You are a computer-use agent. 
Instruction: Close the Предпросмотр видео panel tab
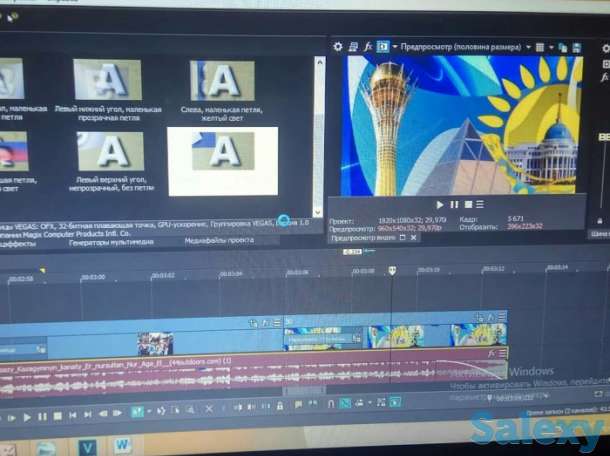(x=414, y=237)
